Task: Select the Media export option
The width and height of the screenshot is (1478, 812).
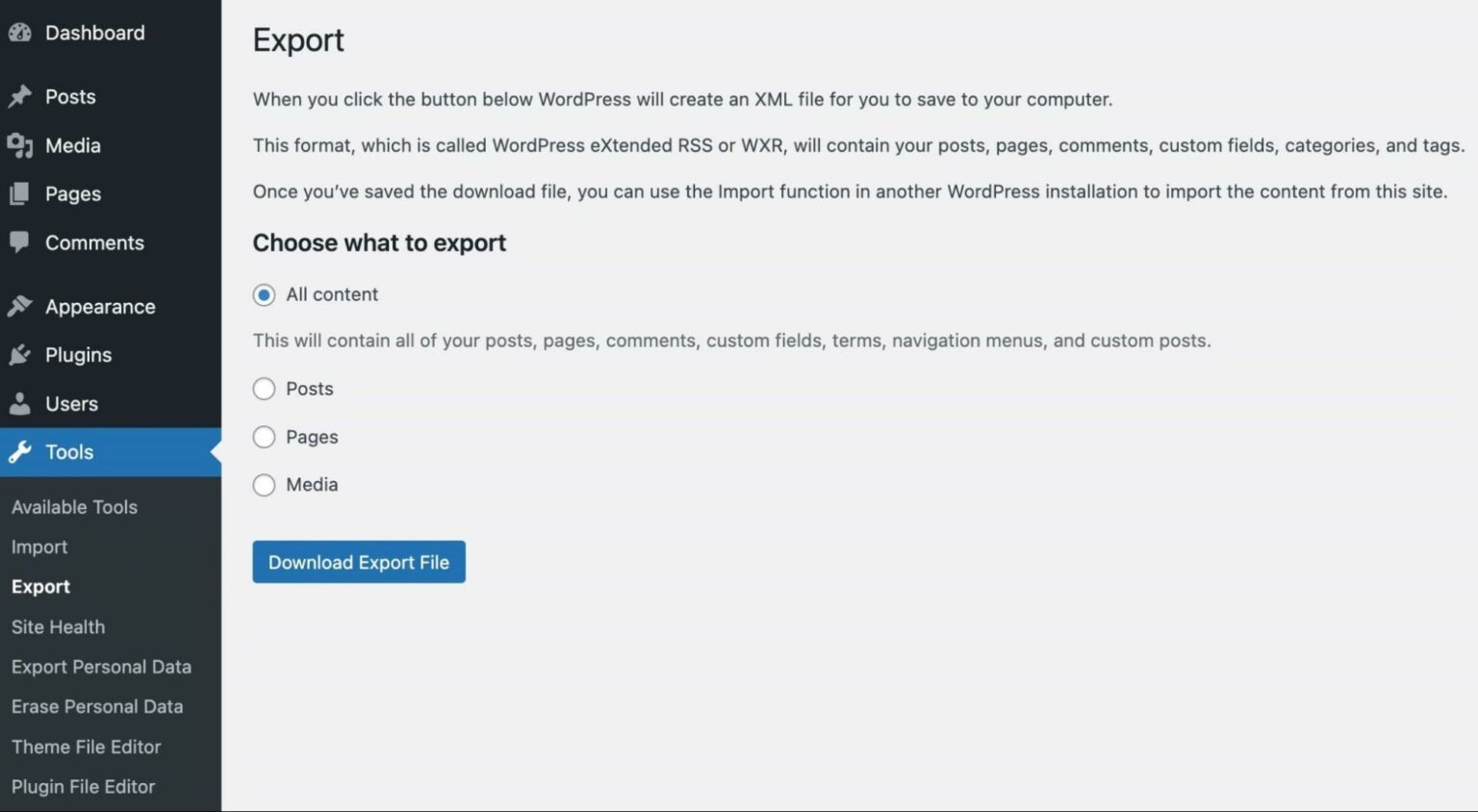Action: coord(264,485)
